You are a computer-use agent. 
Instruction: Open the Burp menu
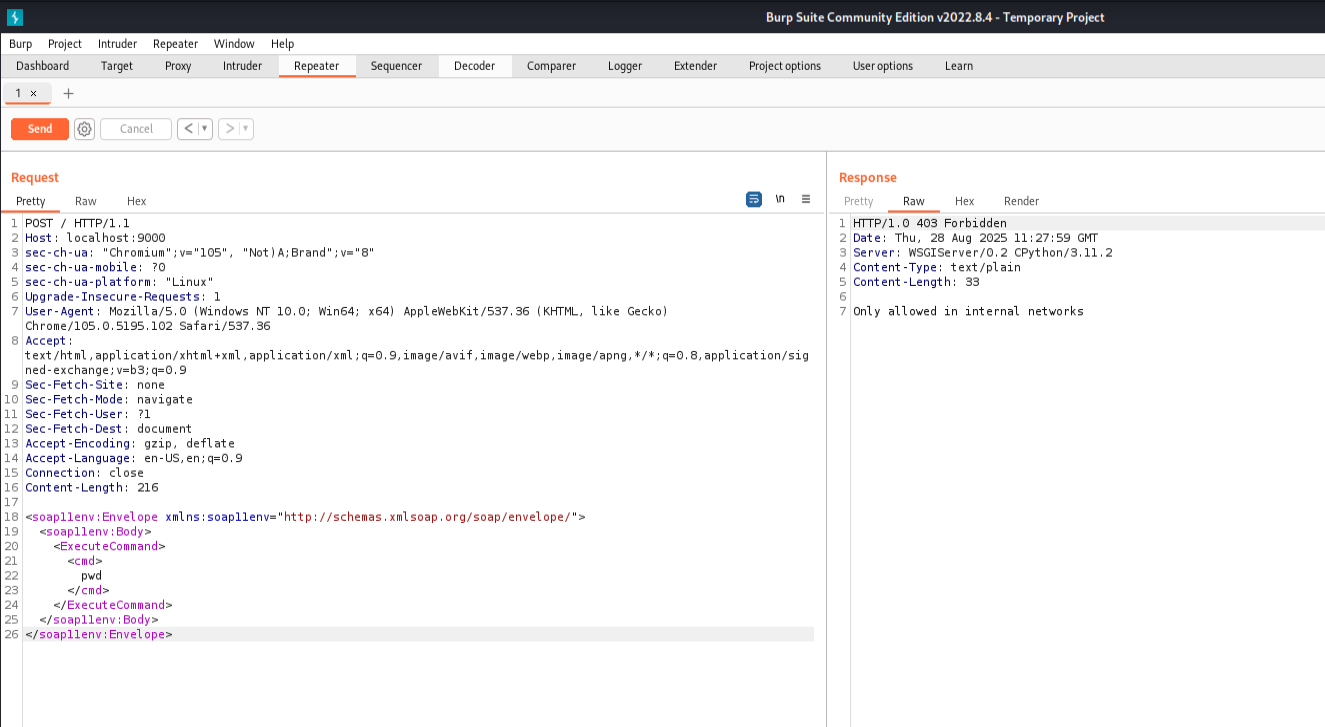pos(20,44)
